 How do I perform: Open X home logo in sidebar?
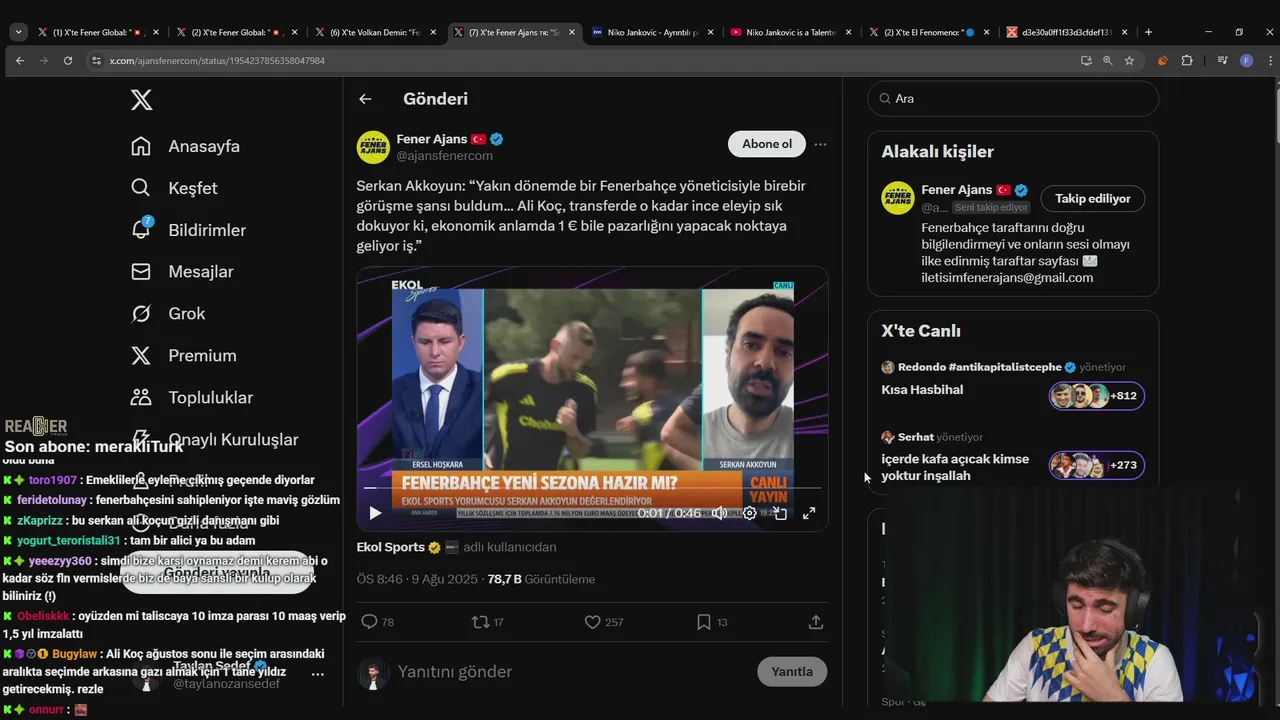pos(142,100)
